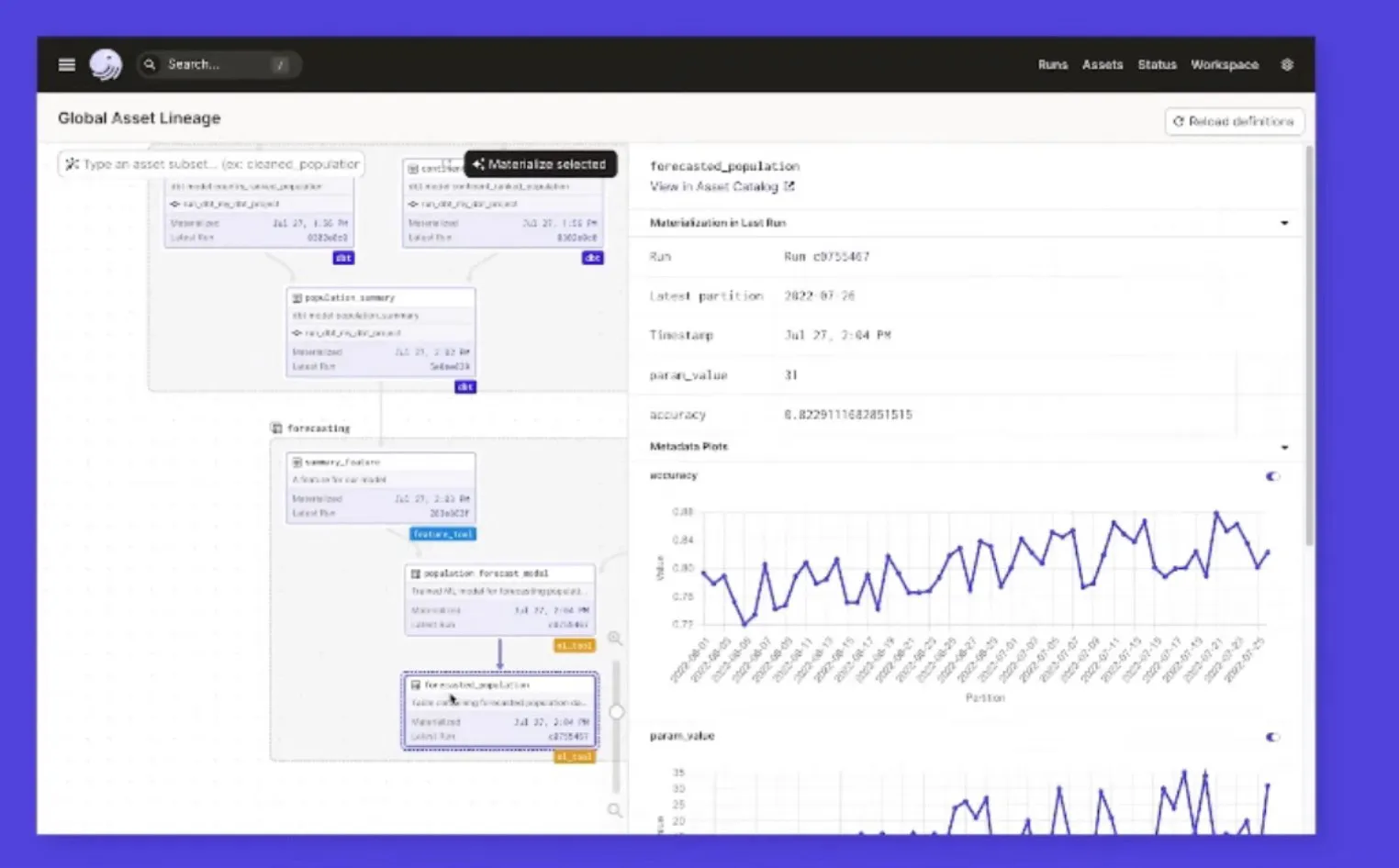The height and width of the screenshot is (868, 1399).
Task: Toggle the param_value plot switch
Action: click(x=1272, y=737)
